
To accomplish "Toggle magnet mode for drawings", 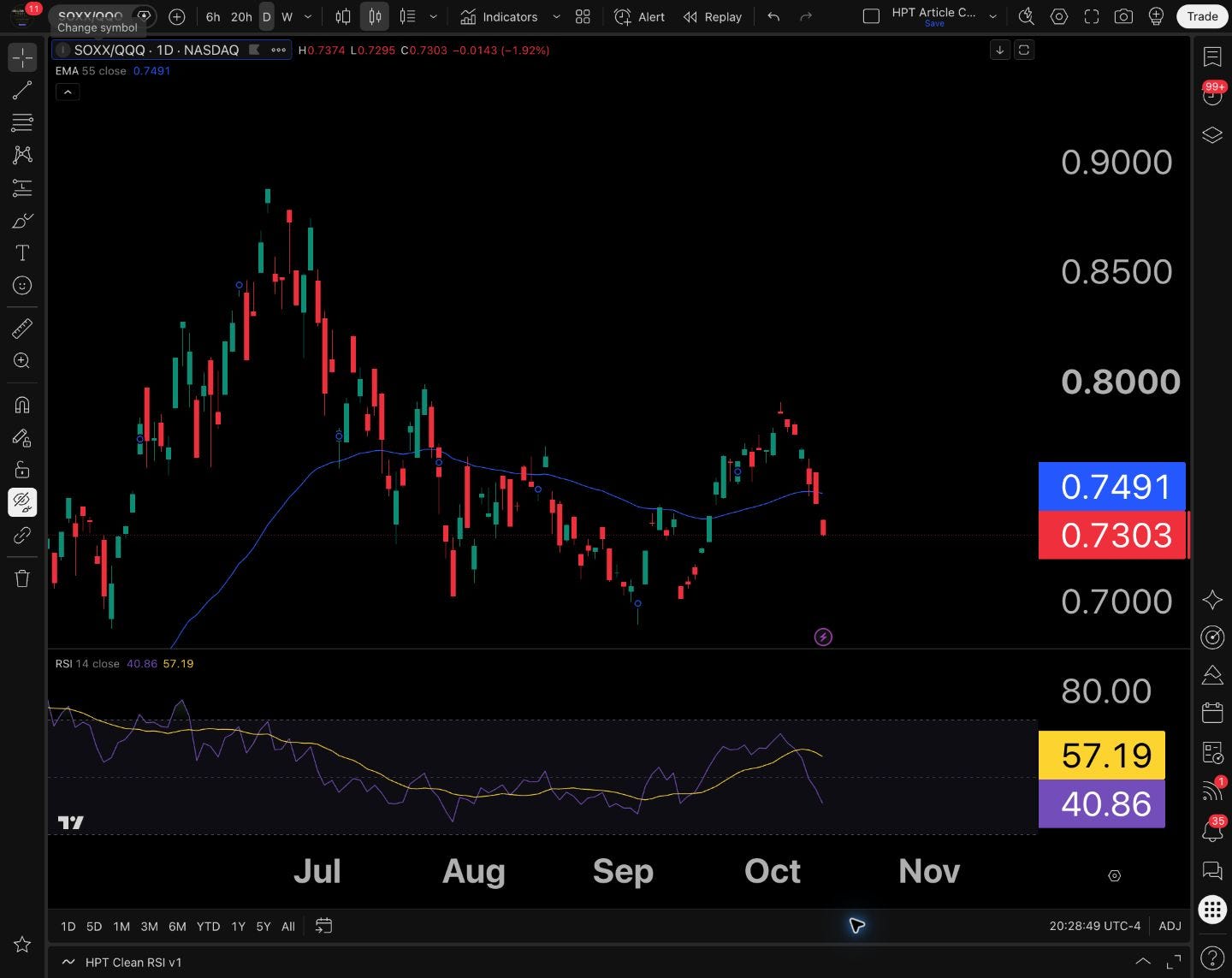I will point(22,405).
